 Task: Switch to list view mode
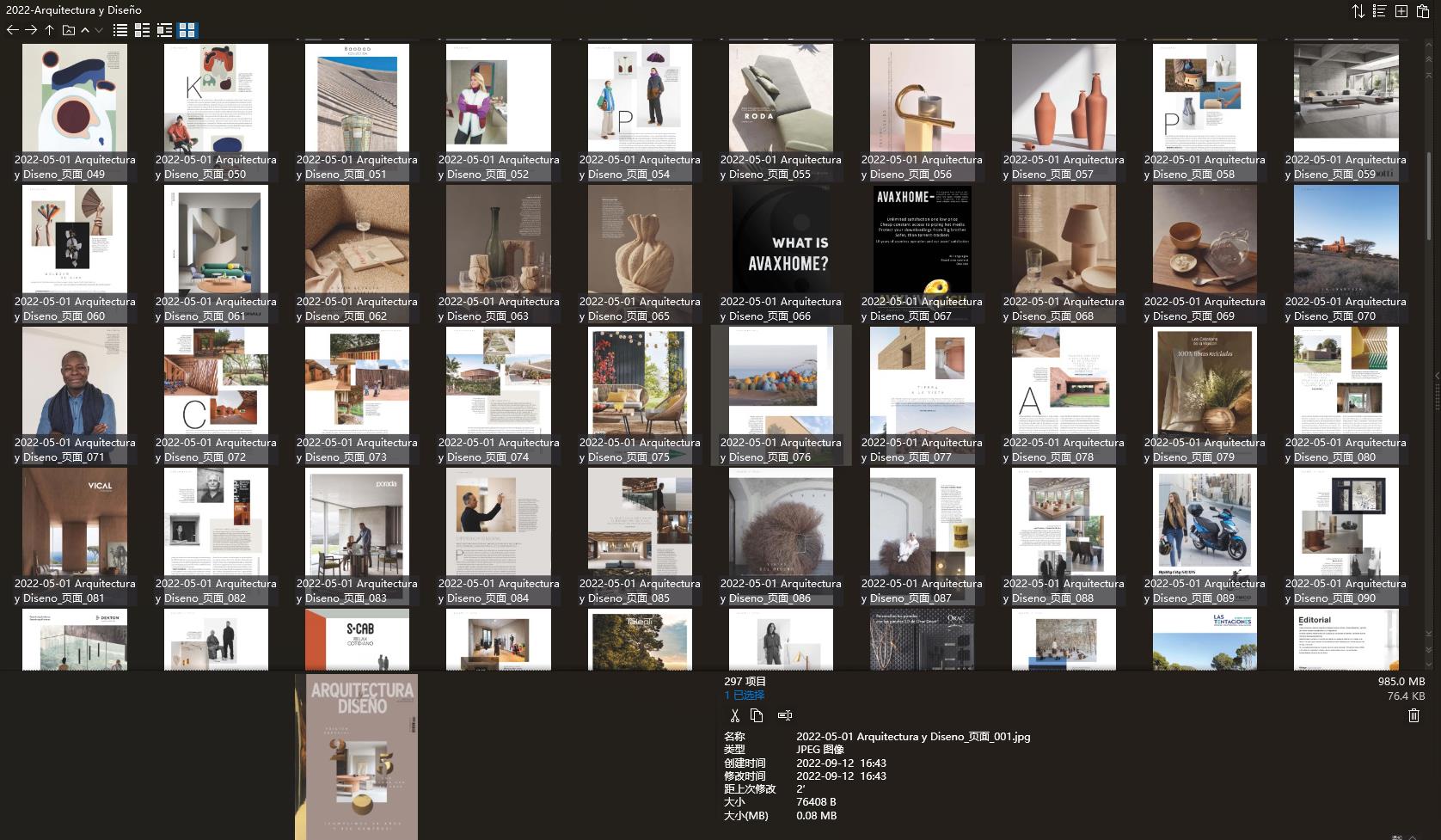120,30
